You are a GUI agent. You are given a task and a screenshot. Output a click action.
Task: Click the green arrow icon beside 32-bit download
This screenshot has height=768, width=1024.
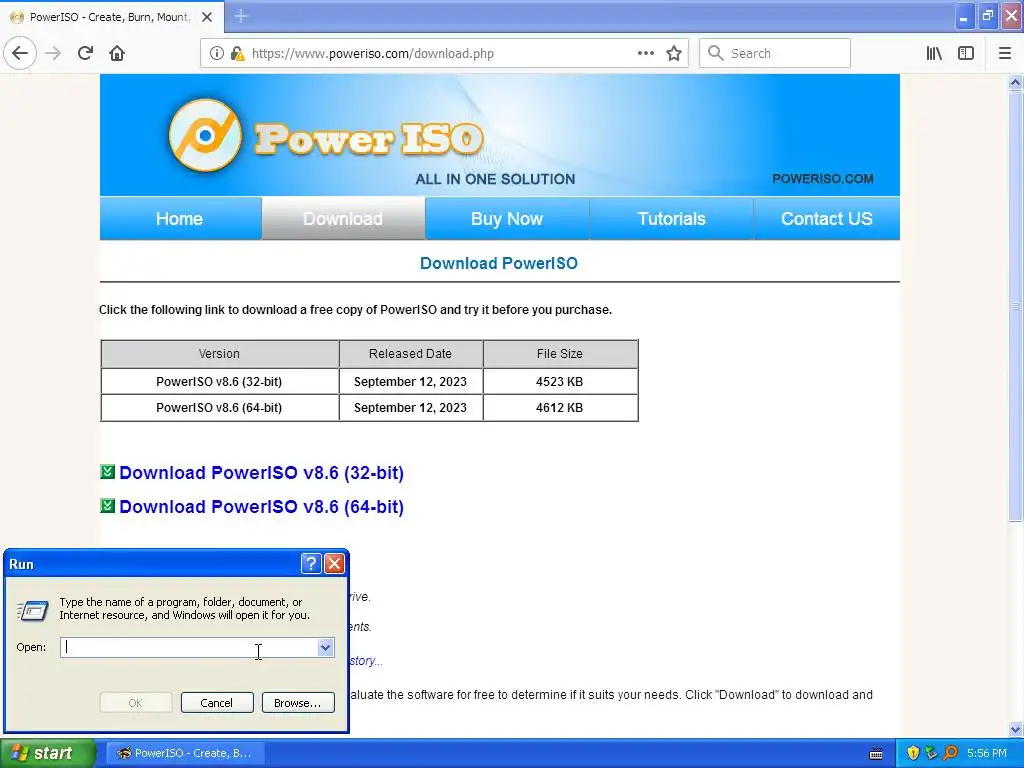click(x=108, y=472)
